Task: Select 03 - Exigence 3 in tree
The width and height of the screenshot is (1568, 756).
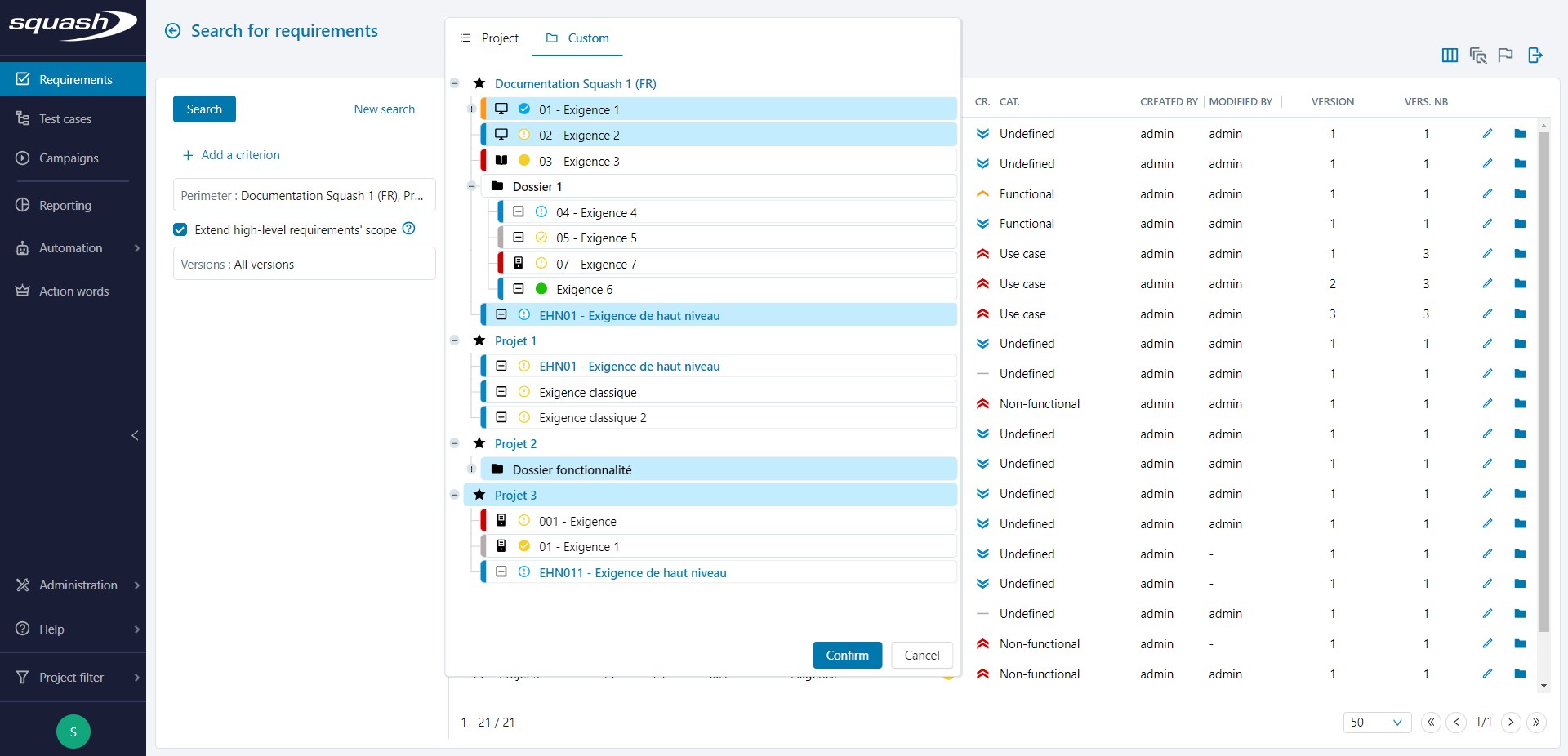Action: pyautogui.click(x=579, y=162)
